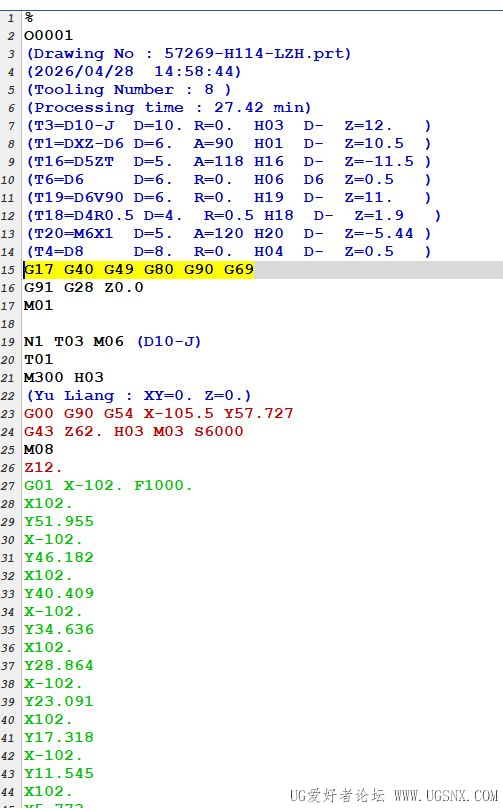Select the G91 G28 Z0.0 line
Image resolution: width=503 pixels, height=808 pixels.
click(x=83, y=288)
